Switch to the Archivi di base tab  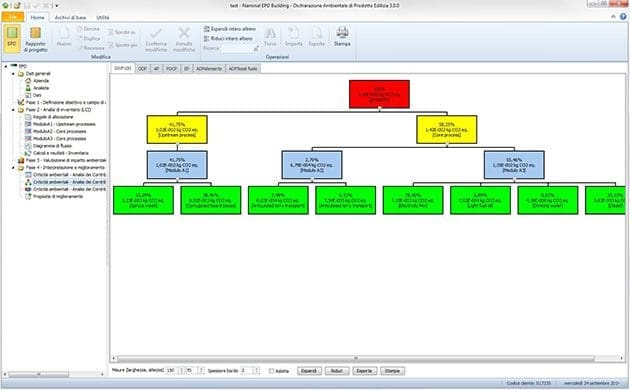(70, 18)
